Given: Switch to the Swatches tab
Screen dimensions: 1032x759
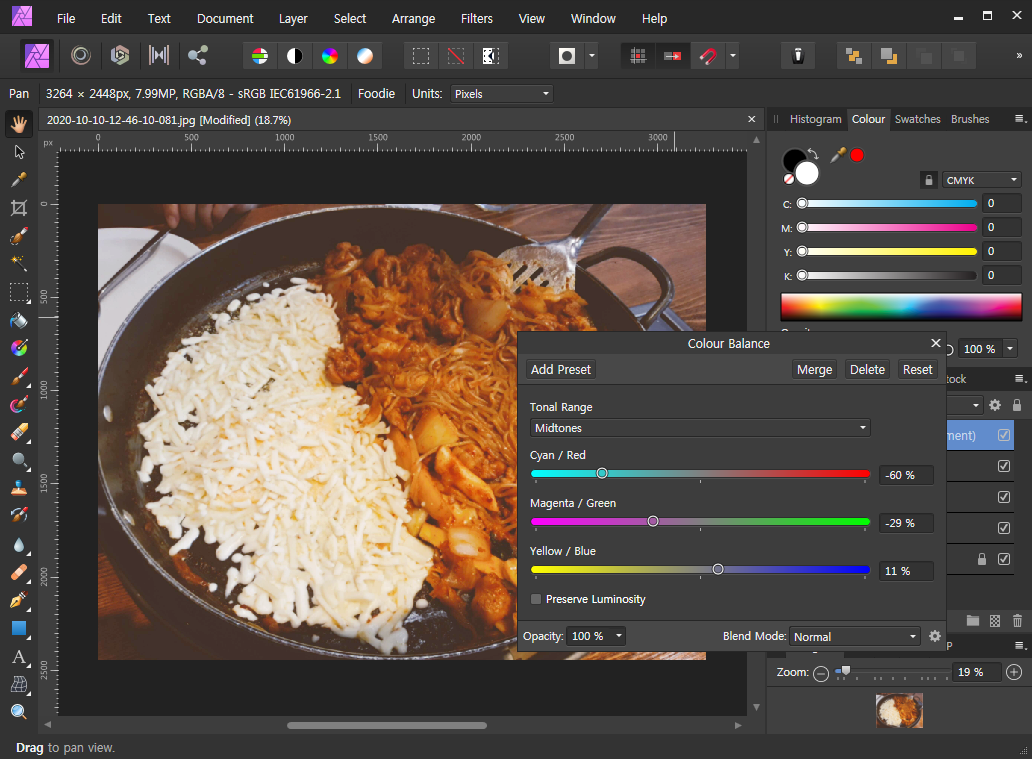Looking at the screenshot, I should [917, 119].
